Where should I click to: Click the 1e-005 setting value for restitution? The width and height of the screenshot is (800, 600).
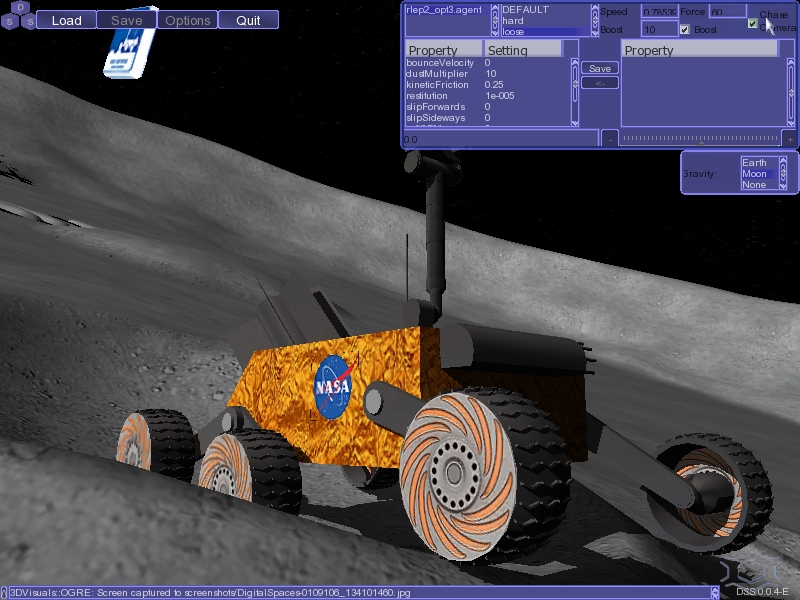(499, 96)
